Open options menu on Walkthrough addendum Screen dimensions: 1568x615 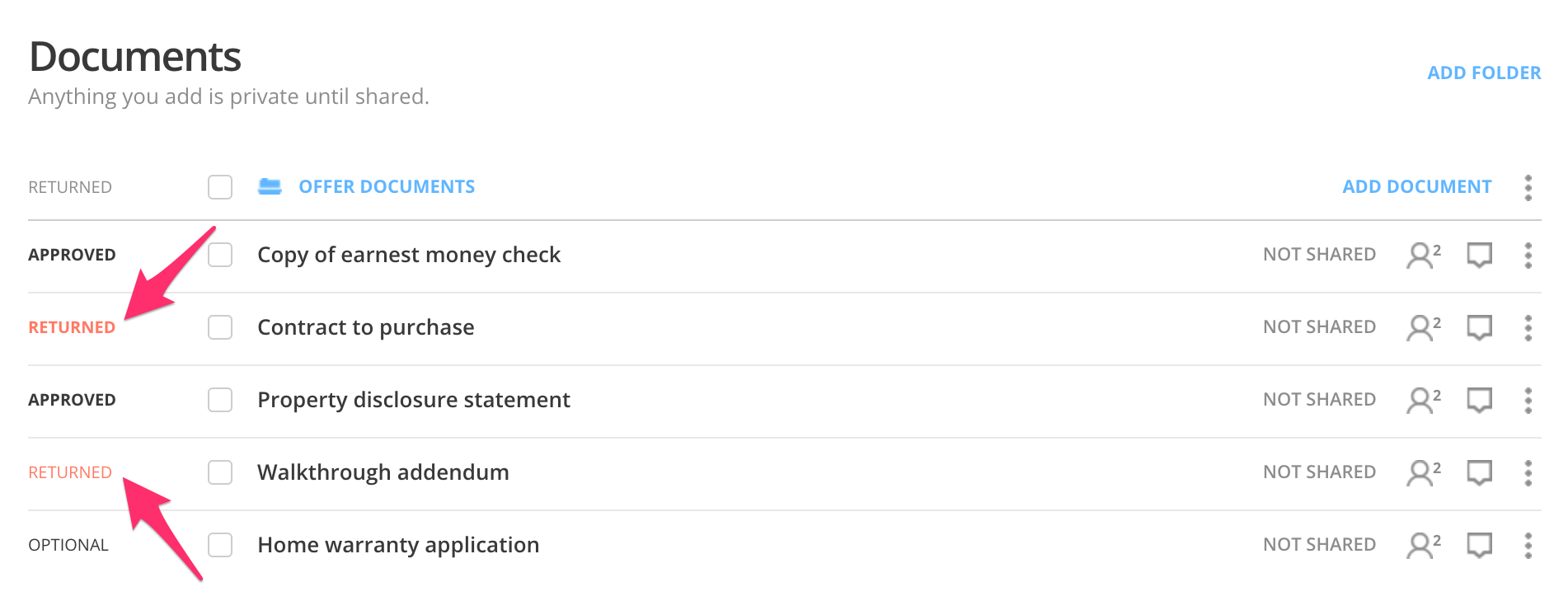pos(1528,472)
